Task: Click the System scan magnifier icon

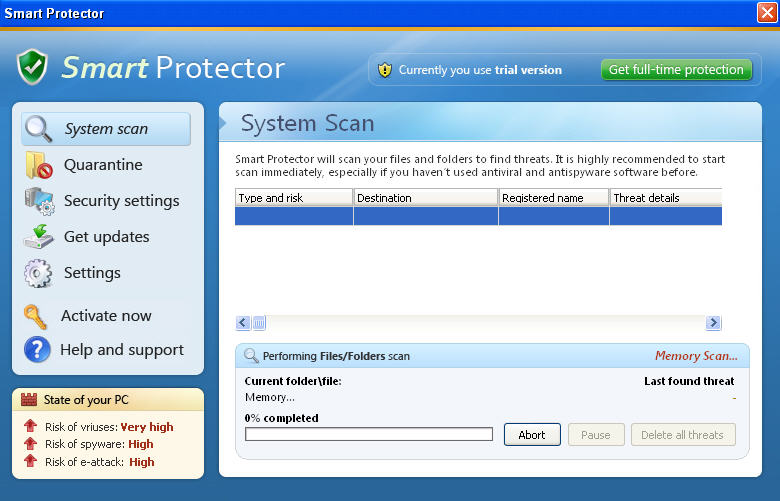Action: click(38, 129)
